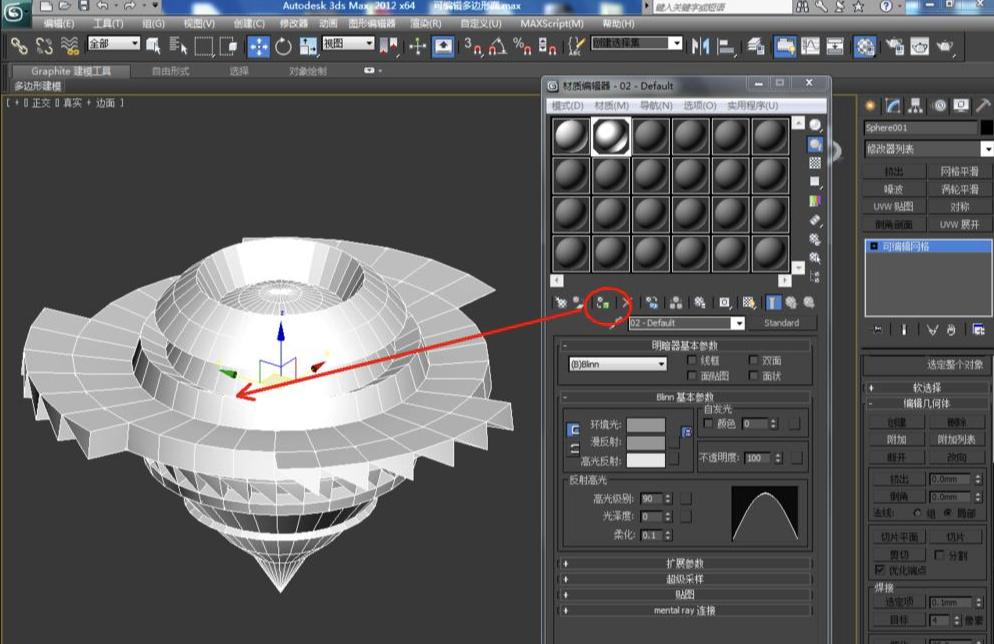Viewport: 994px width, 644px height.
Task: Click the 附加列表 attach list button
Action: (x=956, y=439)
